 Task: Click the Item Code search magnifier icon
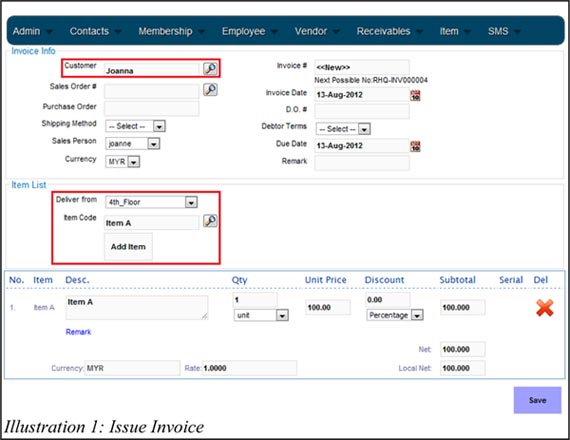pyautogui.click(x=210, y=221)
